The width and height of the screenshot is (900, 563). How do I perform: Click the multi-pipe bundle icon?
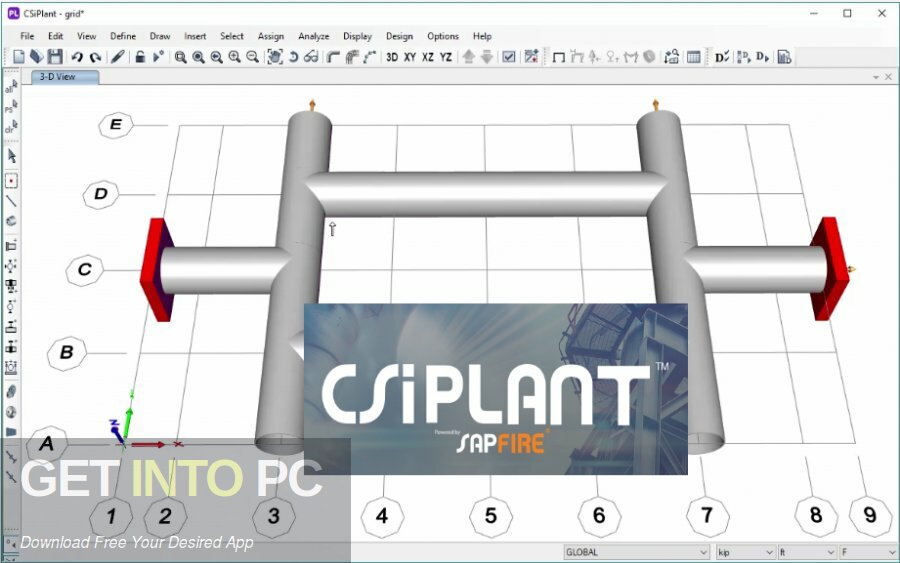[x=352, y=57]
